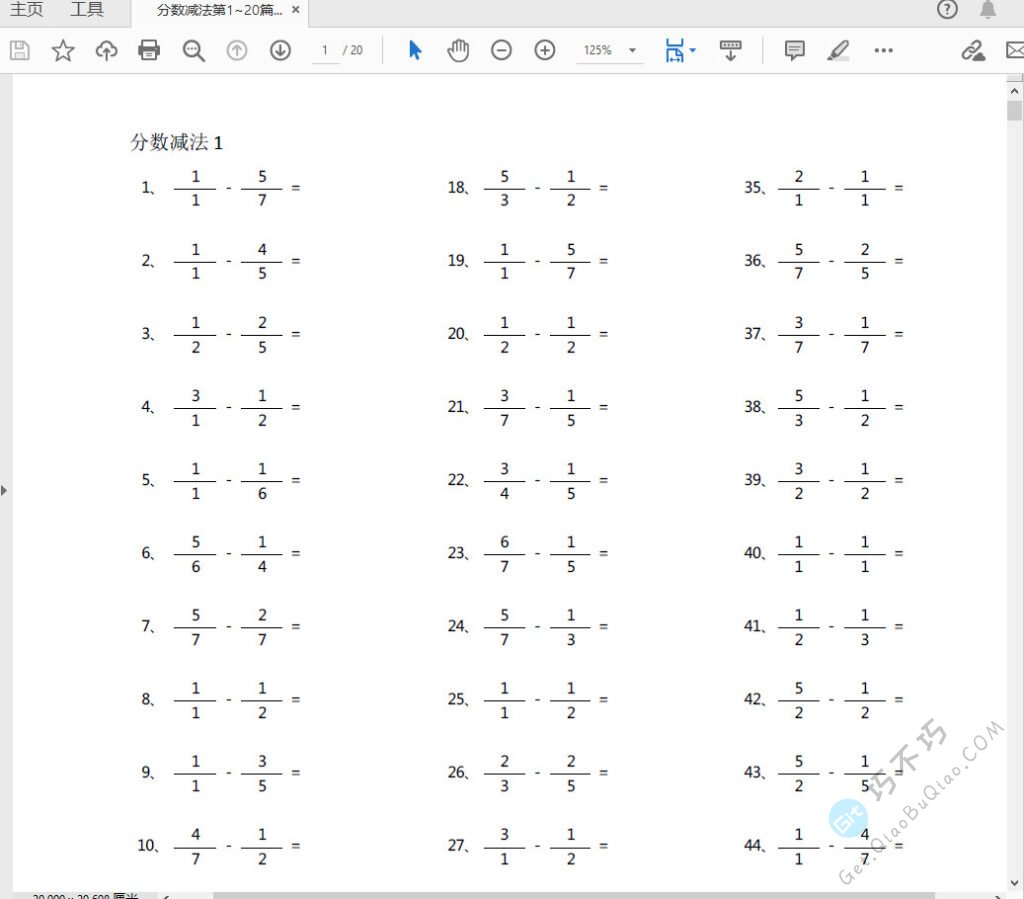Open the 125% zoom level dropdown
The width and height of the screenshot is (1024, 899).
632,51
